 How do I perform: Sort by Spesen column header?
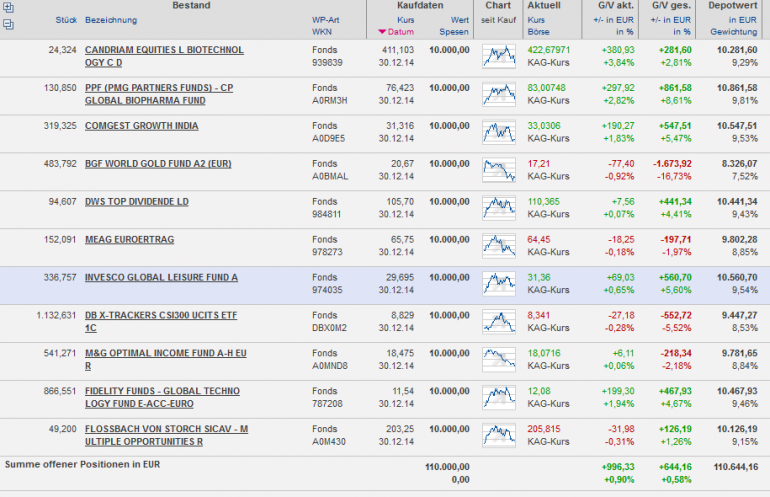click(454, 32)
